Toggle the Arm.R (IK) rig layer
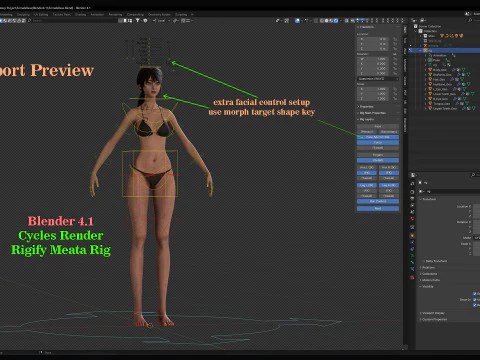Viewport: 480px width, 360px height. click(389, 167)
